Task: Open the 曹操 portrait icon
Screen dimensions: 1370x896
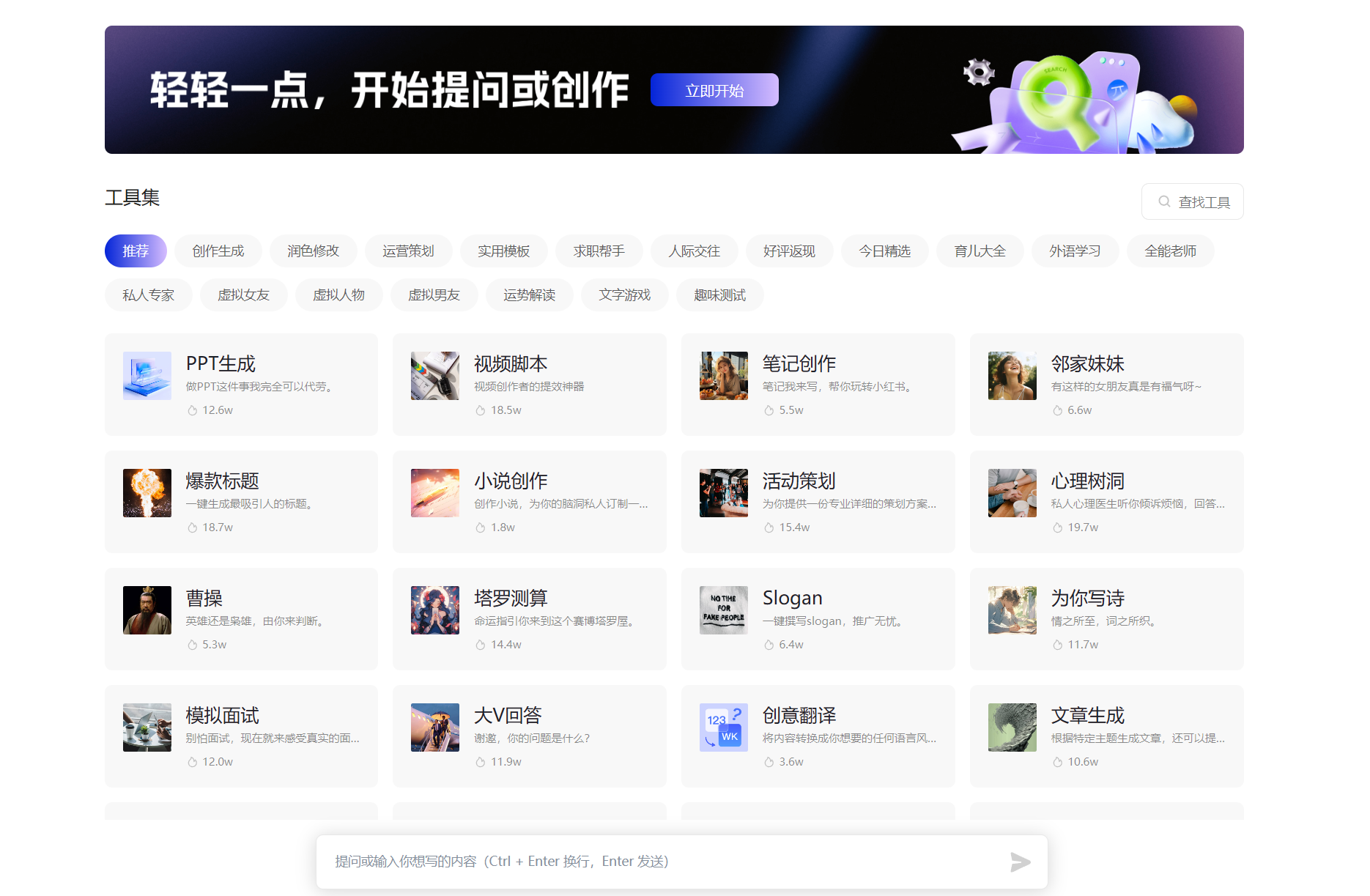Action: (x=147, y=610)
